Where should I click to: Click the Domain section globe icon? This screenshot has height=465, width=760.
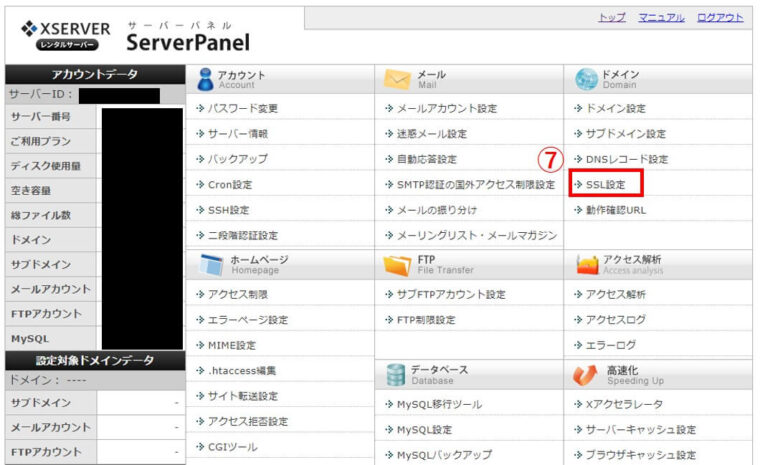tap(586, 79)
